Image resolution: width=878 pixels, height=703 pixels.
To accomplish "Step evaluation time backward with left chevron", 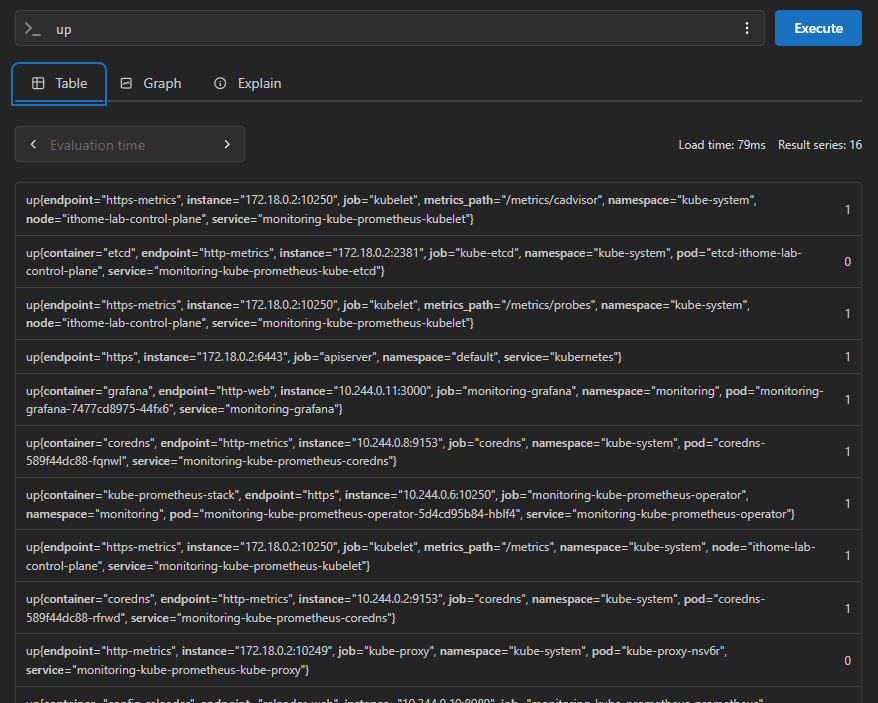I will point(34,145).
